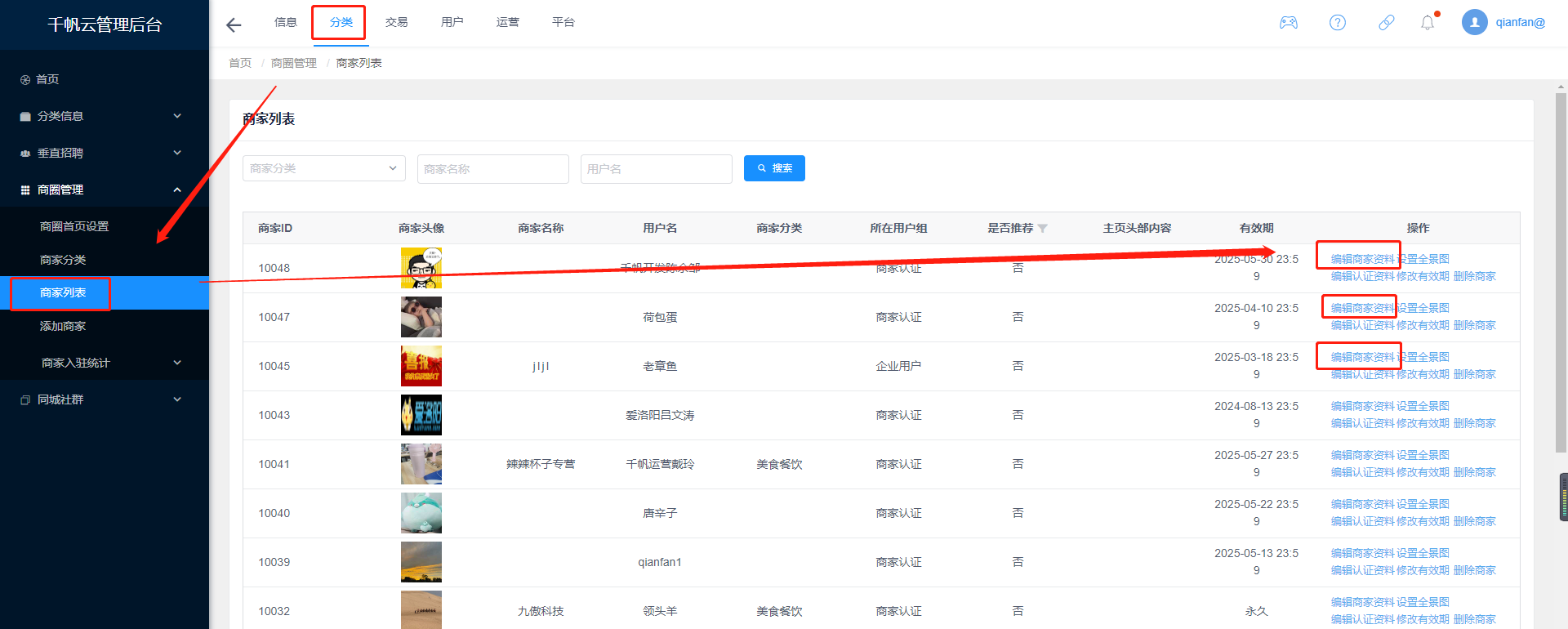Click the back arrow icon in header
1568x629 pixels.
pyautogui.click(x=234, y=25)
